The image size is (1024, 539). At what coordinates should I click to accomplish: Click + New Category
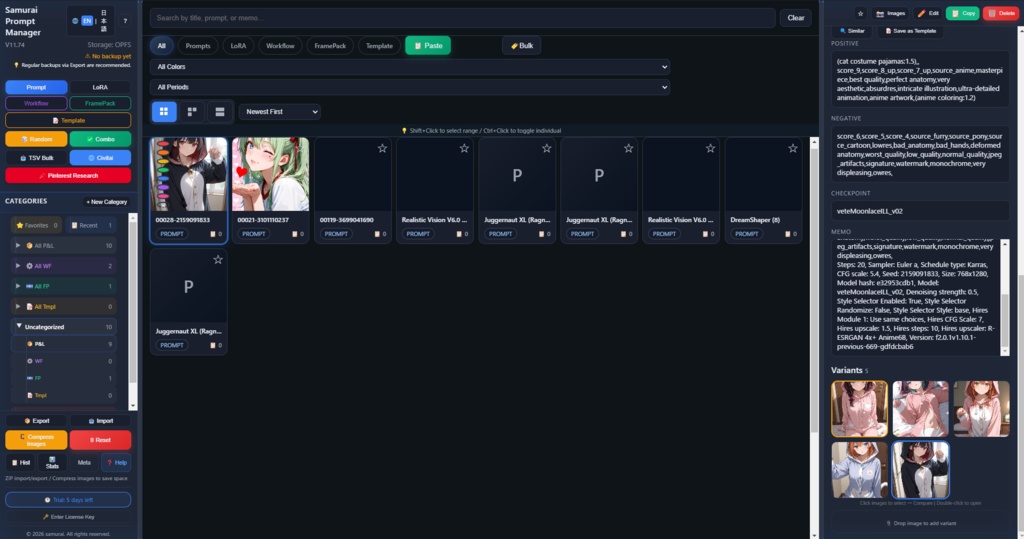[106, 202]
